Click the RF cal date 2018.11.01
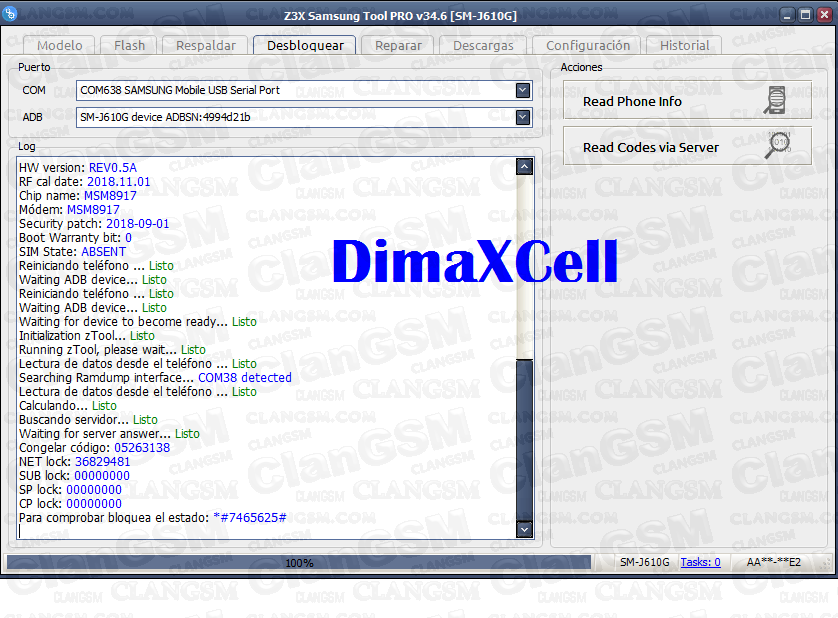The height and width of the screenshot is (618, 838). coord(119,182)
